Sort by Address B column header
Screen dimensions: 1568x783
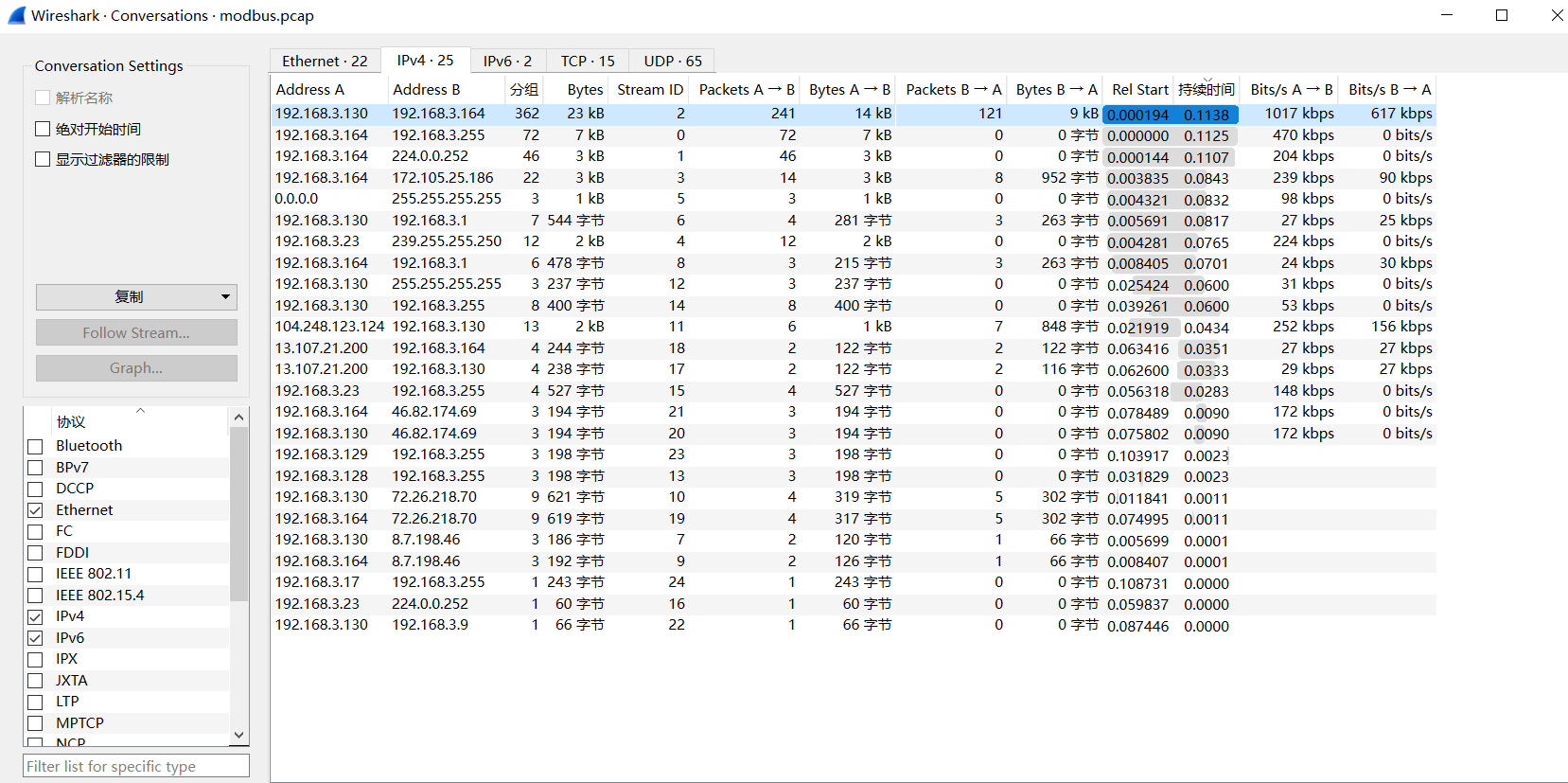click(x=446, y=89)
